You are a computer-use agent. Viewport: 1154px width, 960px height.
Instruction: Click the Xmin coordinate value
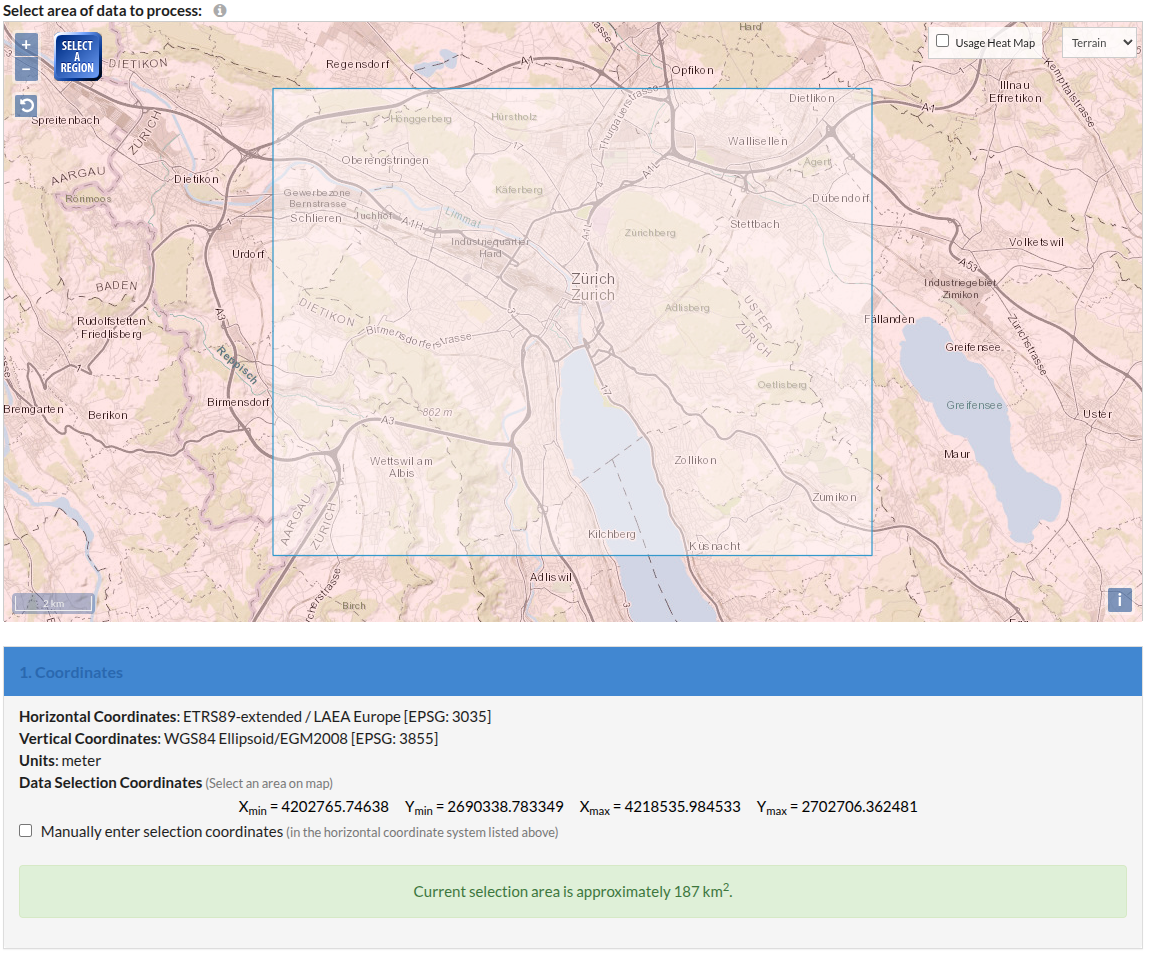click(x=335, y=807)
